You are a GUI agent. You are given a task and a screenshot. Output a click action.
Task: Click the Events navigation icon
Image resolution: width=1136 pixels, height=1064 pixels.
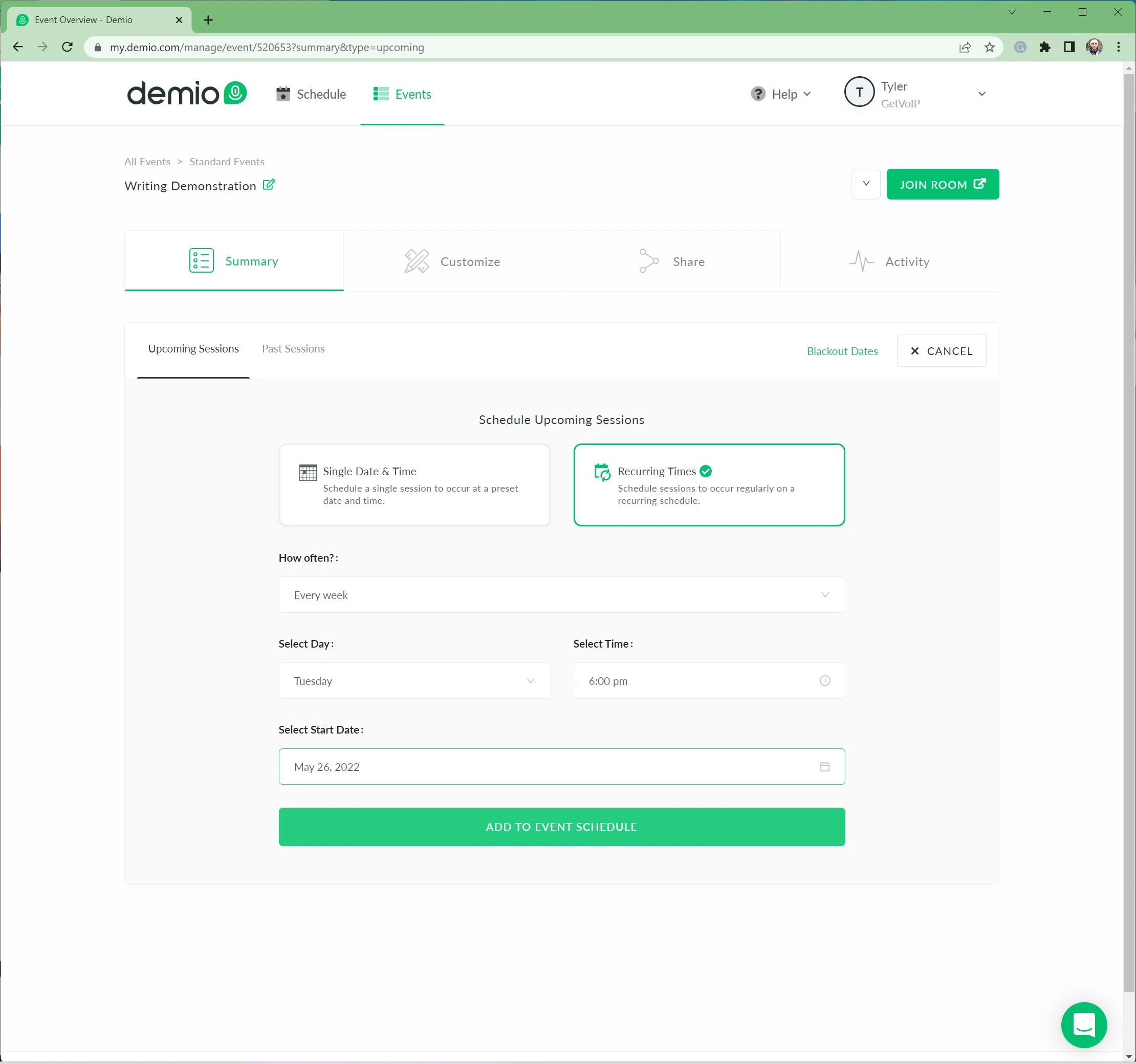[380, 93]
